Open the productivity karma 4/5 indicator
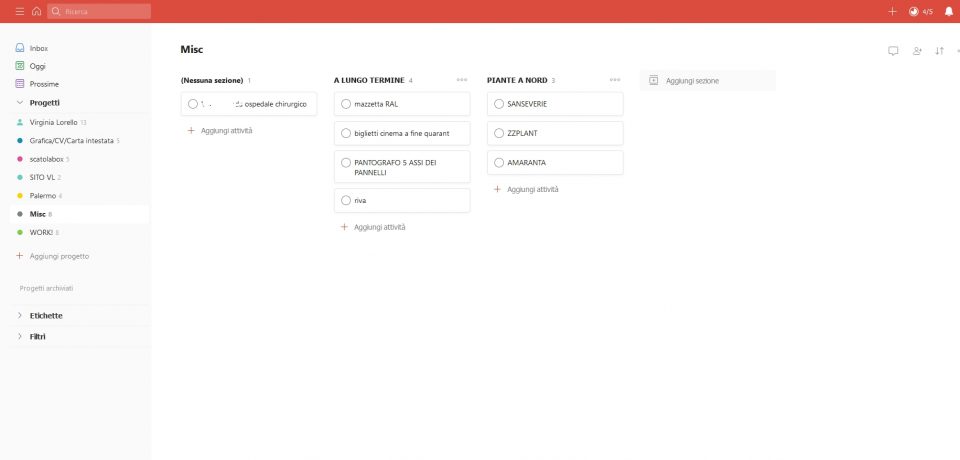This screenshot has width=960, height=460. click(920, 11)
